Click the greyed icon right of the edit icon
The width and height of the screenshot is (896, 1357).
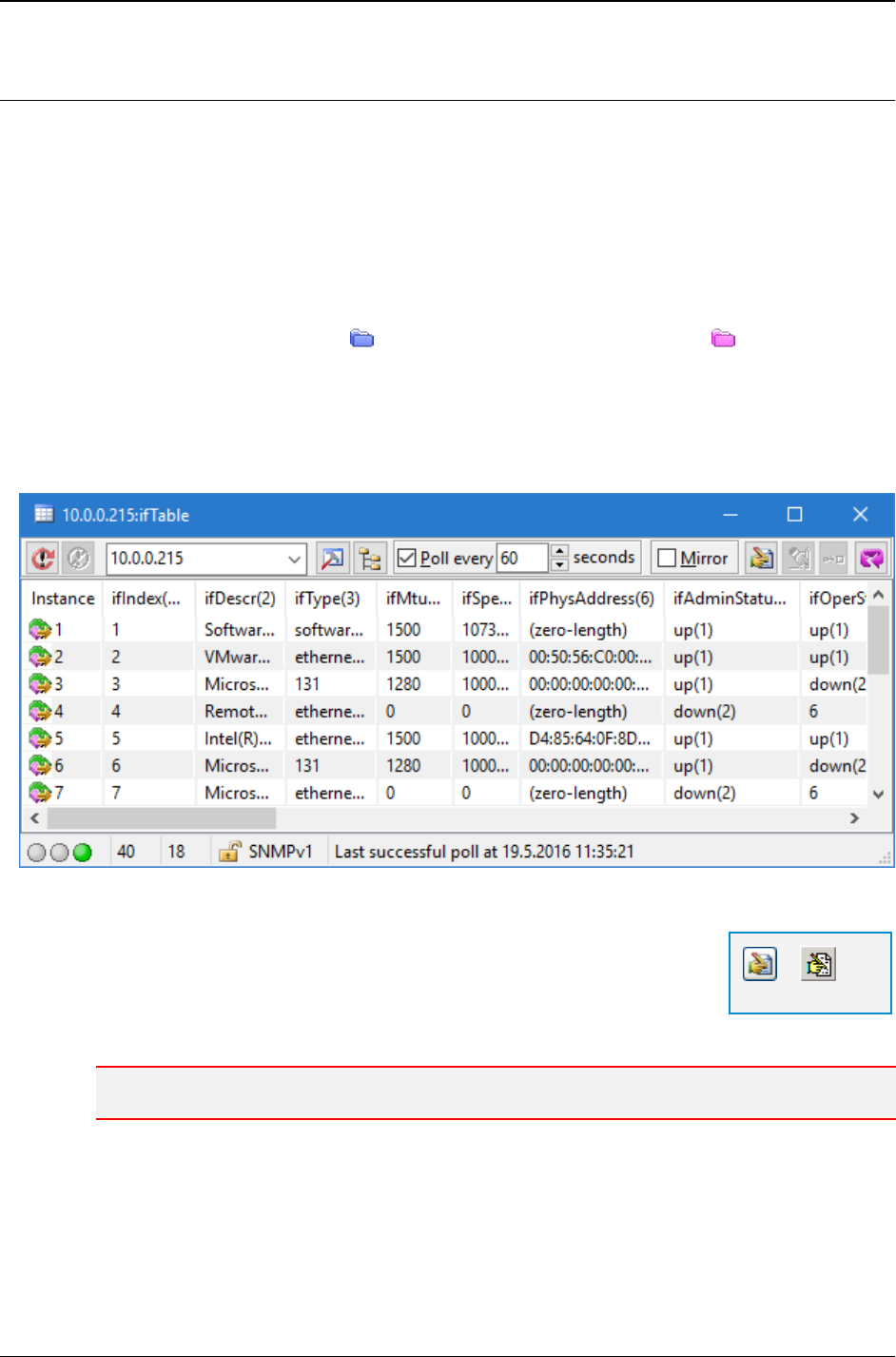tap(798, 558)
